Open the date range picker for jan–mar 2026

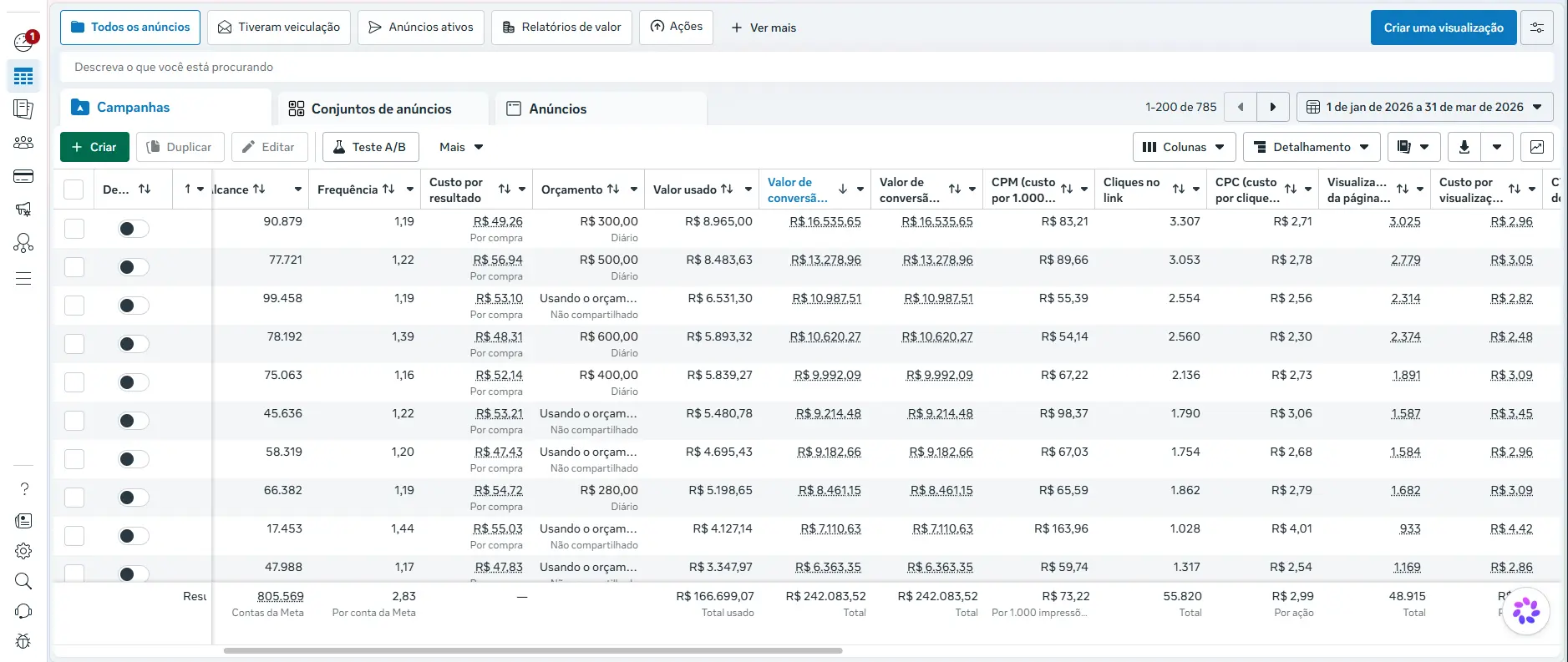click(1425, 107)
